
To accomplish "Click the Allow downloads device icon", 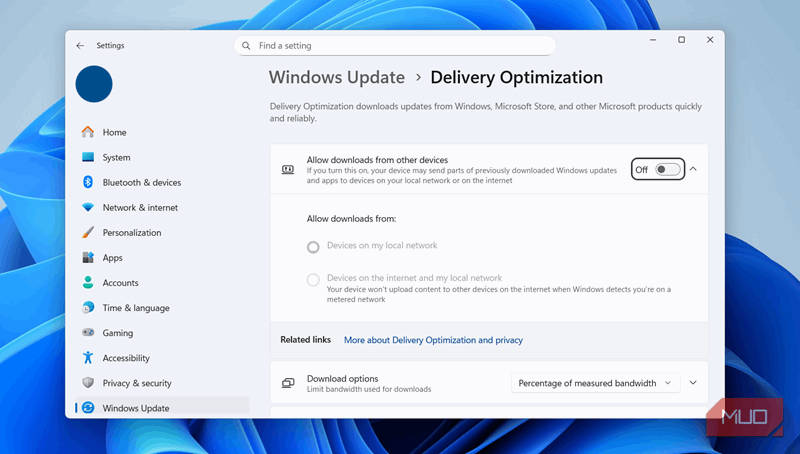I will pos(288,169).
